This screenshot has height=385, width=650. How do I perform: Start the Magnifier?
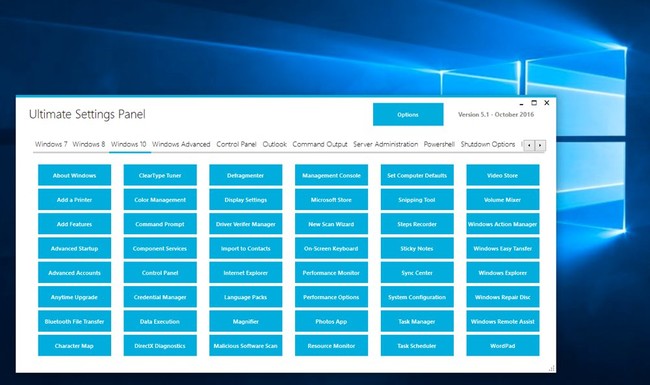click(246, 322)
